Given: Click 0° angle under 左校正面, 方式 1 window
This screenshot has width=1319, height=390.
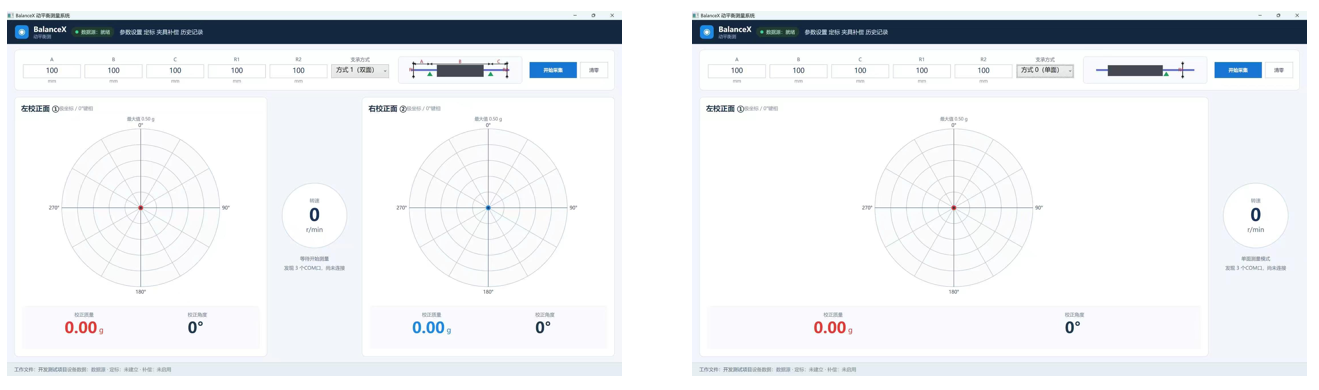Looking at the screenshot, I should pos(195,327).
